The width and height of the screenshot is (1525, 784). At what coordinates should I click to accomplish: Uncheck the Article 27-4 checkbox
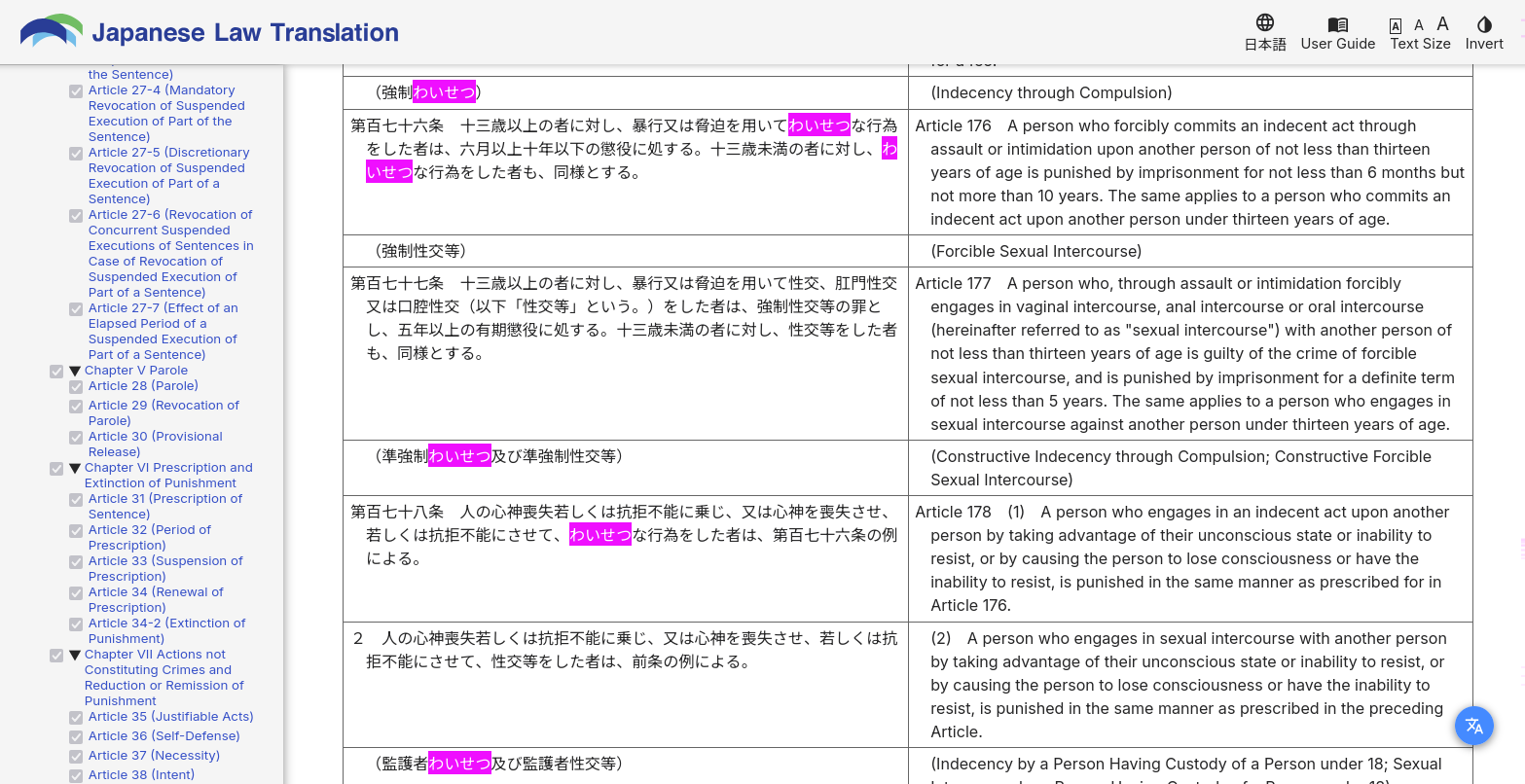(x=76, y=91)
